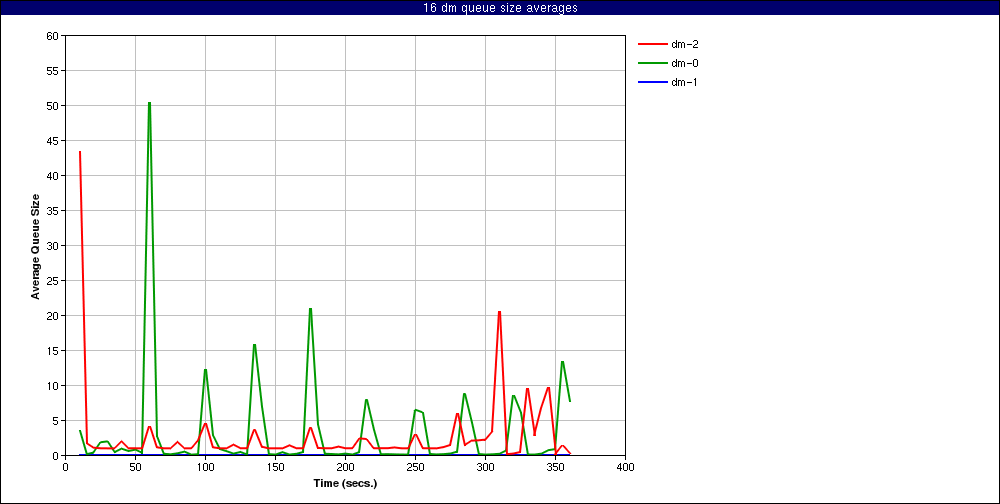Click the y-axis value 55
Viewport: 1000px width, 504px height.
click(x=54, y=71)
